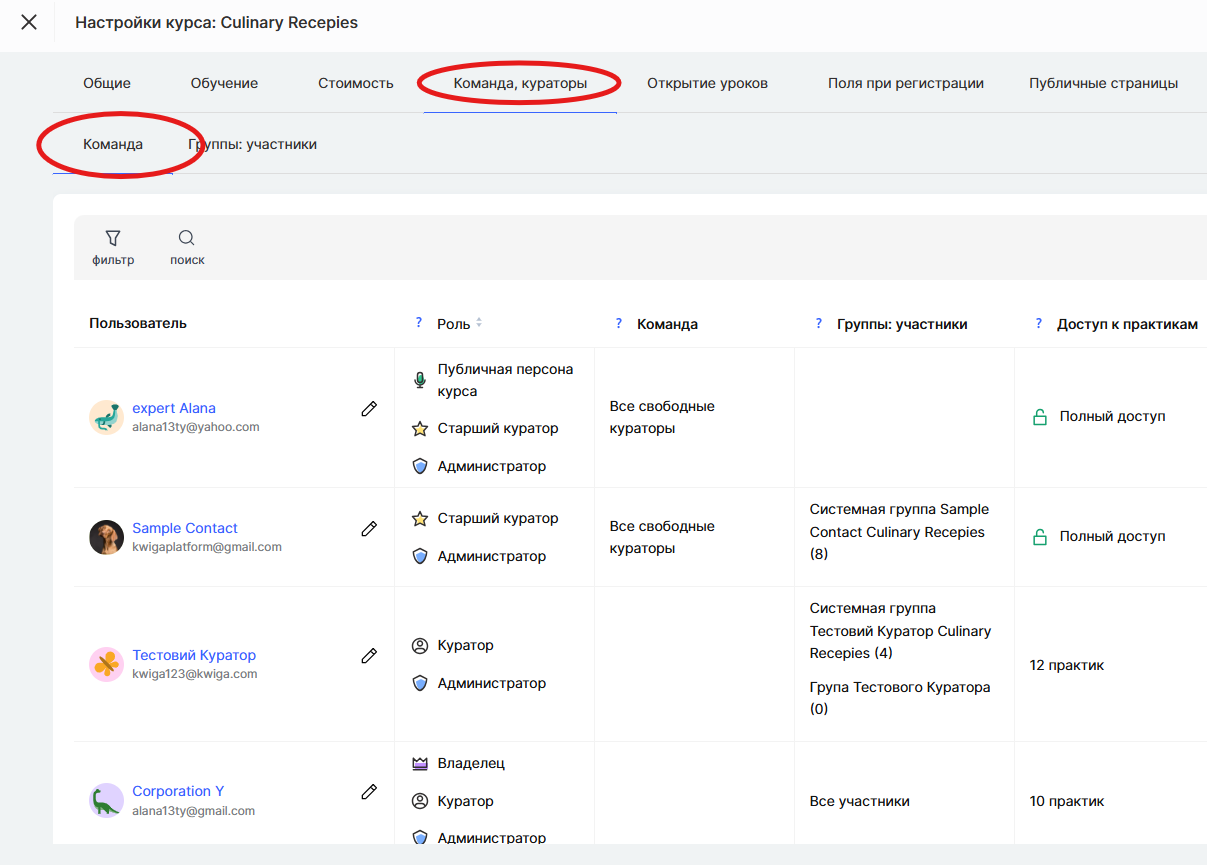The image size is (1207, 865).
Task: Click help icon near Доступ к практикам
Action: 1039,323
